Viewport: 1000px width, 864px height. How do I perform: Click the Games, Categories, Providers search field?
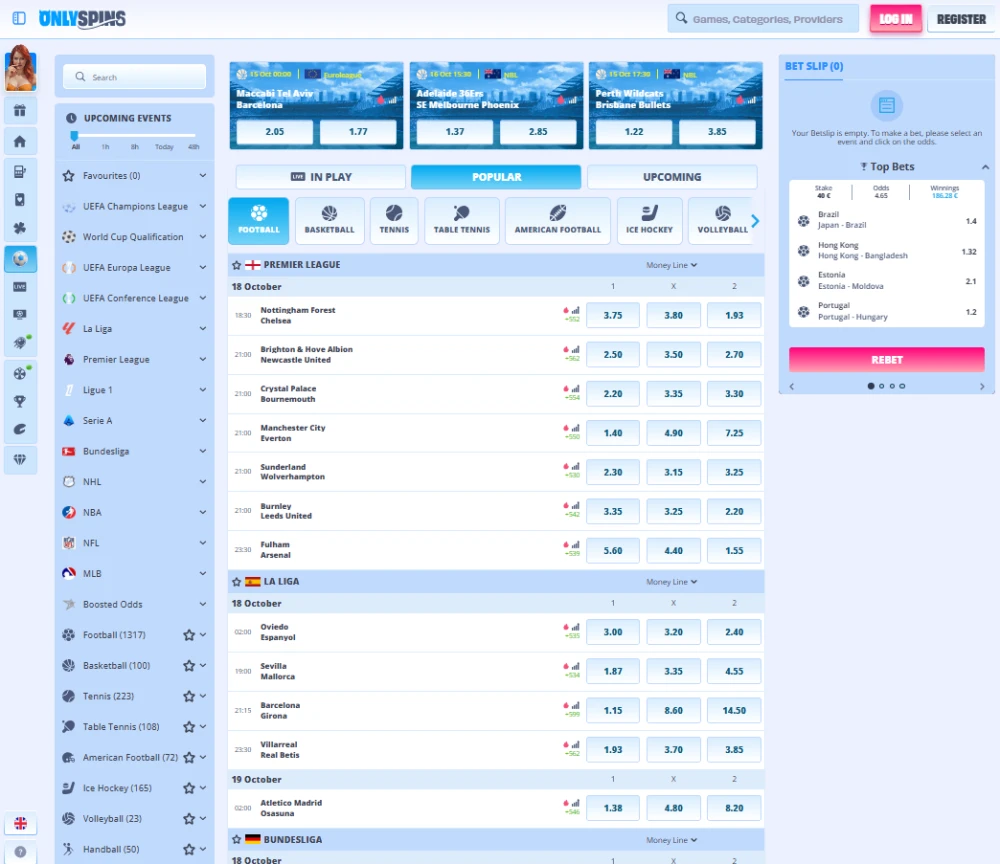765,19
